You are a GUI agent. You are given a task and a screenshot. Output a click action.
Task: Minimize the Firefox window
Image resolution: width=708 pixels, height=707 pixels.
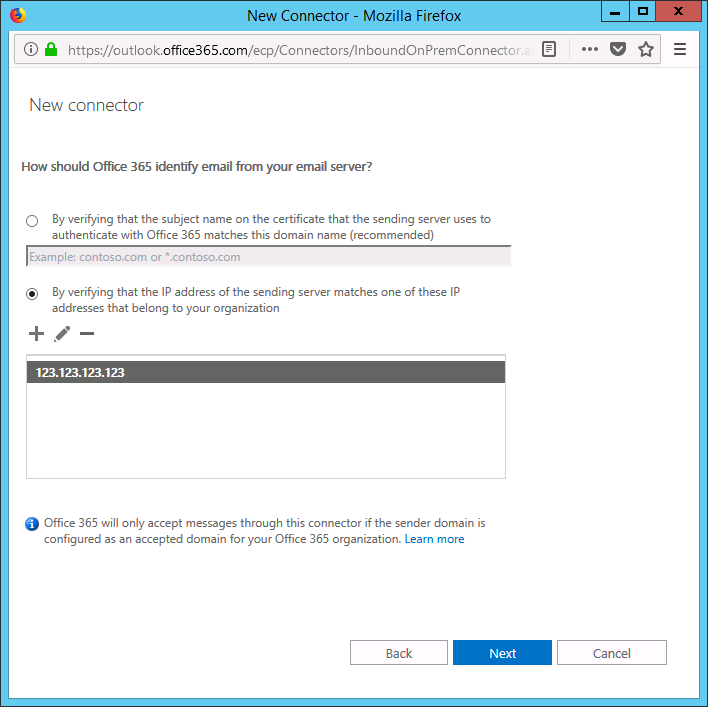point(615,11)
